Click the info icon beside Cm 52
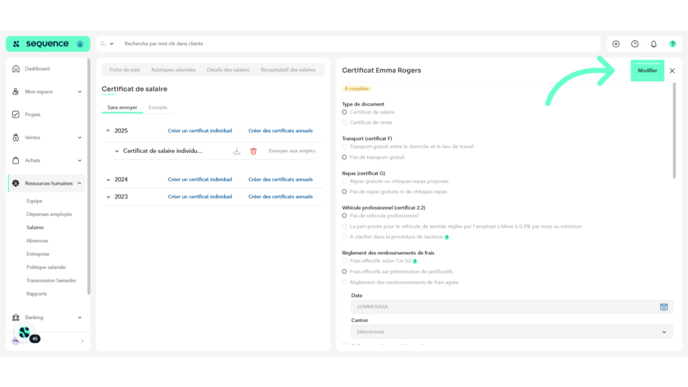The width and height of the screenshot is (688, 387). pyautogui.click(x=415, y=262)
